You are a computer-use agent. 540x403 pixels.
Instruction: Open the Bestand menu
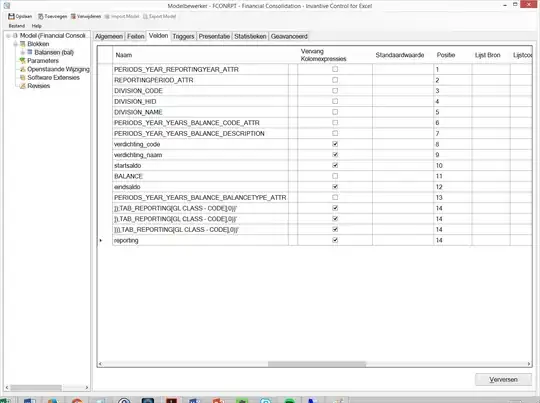click(x=17, y=26)
